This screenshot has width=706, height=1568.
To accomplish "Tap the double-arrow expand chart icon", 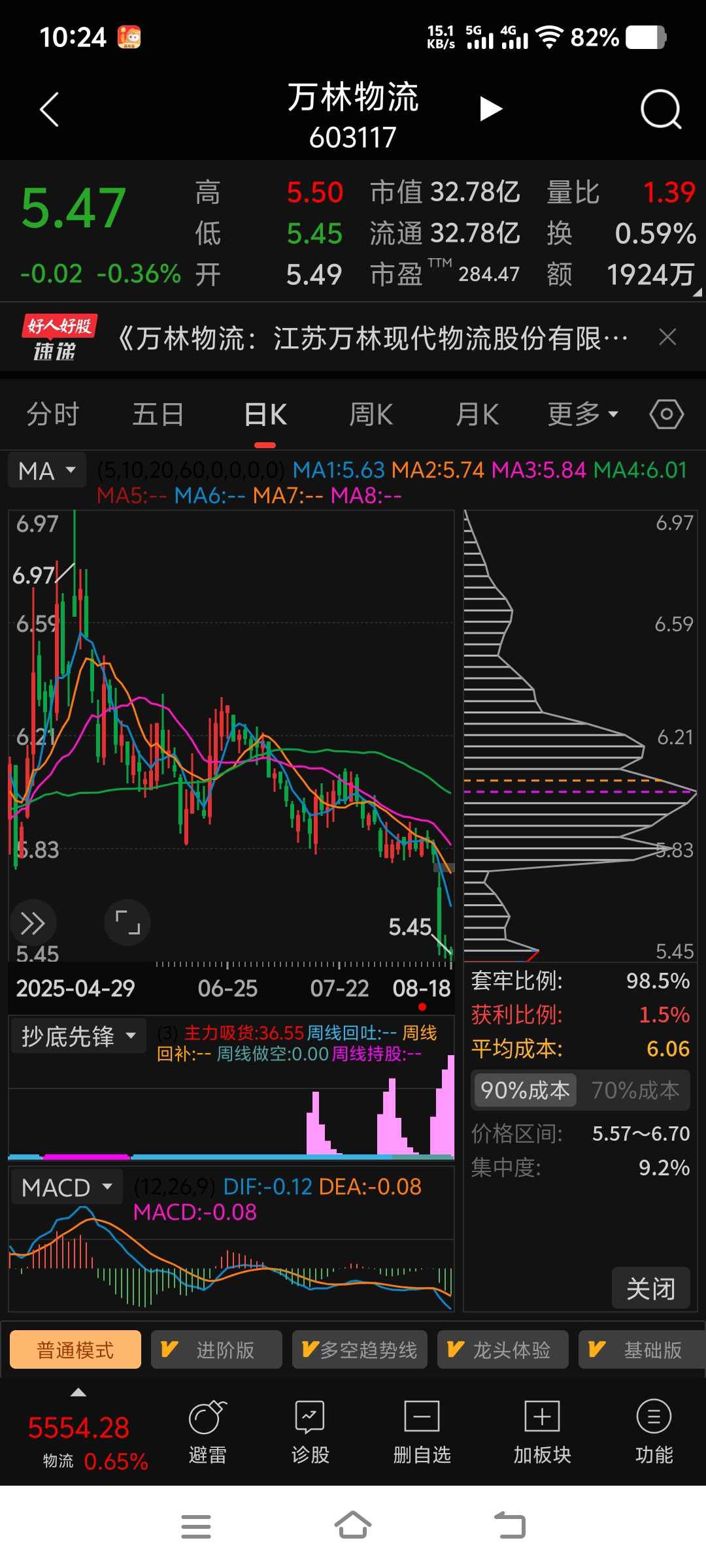I will point(33,923).
